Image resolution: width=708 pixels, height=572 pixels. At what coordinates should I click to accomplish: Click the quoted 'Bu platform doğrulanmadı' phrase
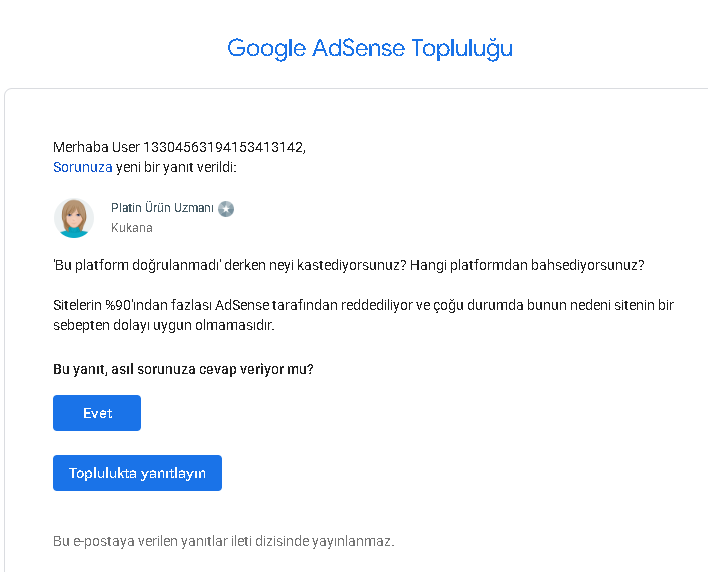[137, 265]
